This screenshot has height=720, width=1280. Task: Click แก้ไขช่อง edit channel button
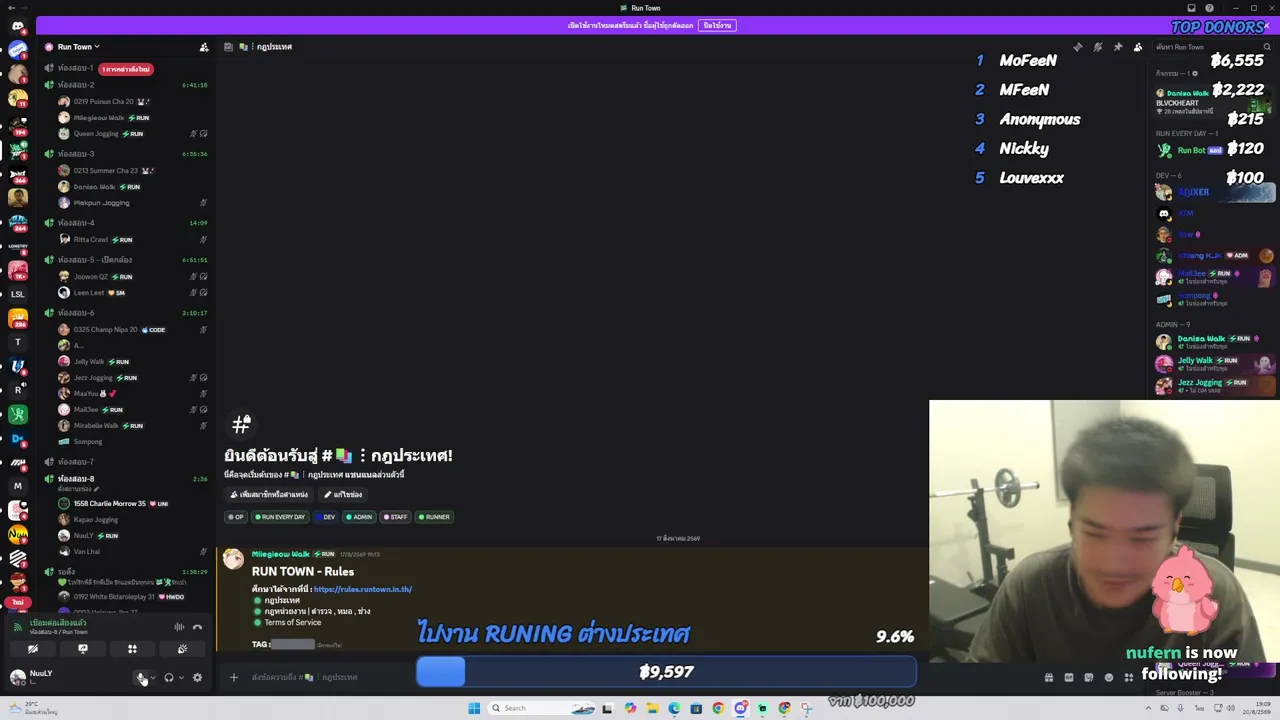pyautogui.click(x=343, y=494)
